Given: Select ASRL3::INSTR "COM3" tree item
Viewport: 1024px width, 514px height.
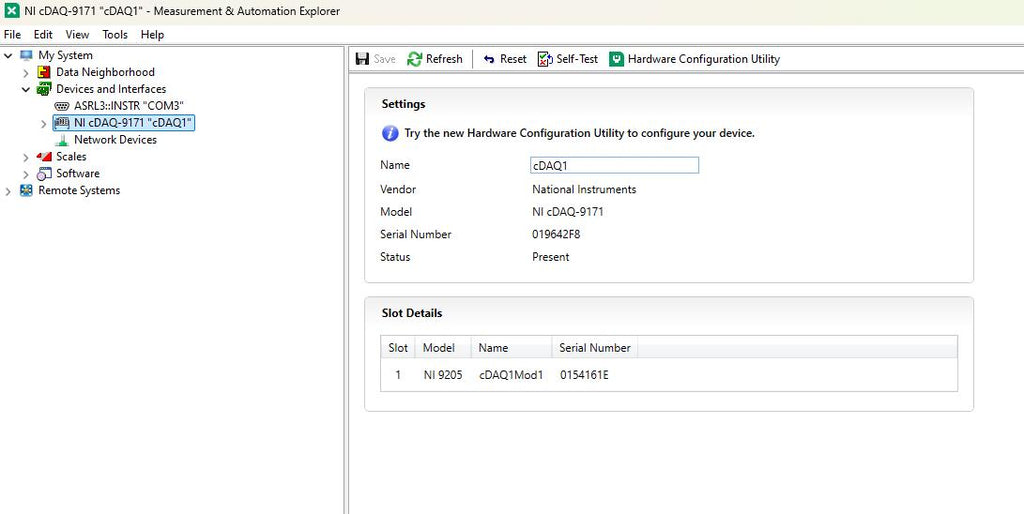Looking at the screenshot, I should coord(129,106).
